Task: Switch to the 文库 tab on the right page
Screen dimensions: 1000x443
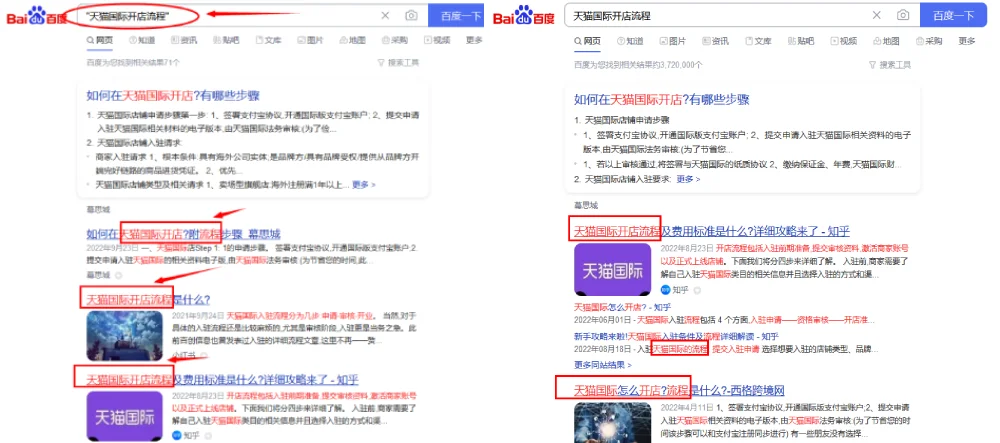Action: point(758,41)
